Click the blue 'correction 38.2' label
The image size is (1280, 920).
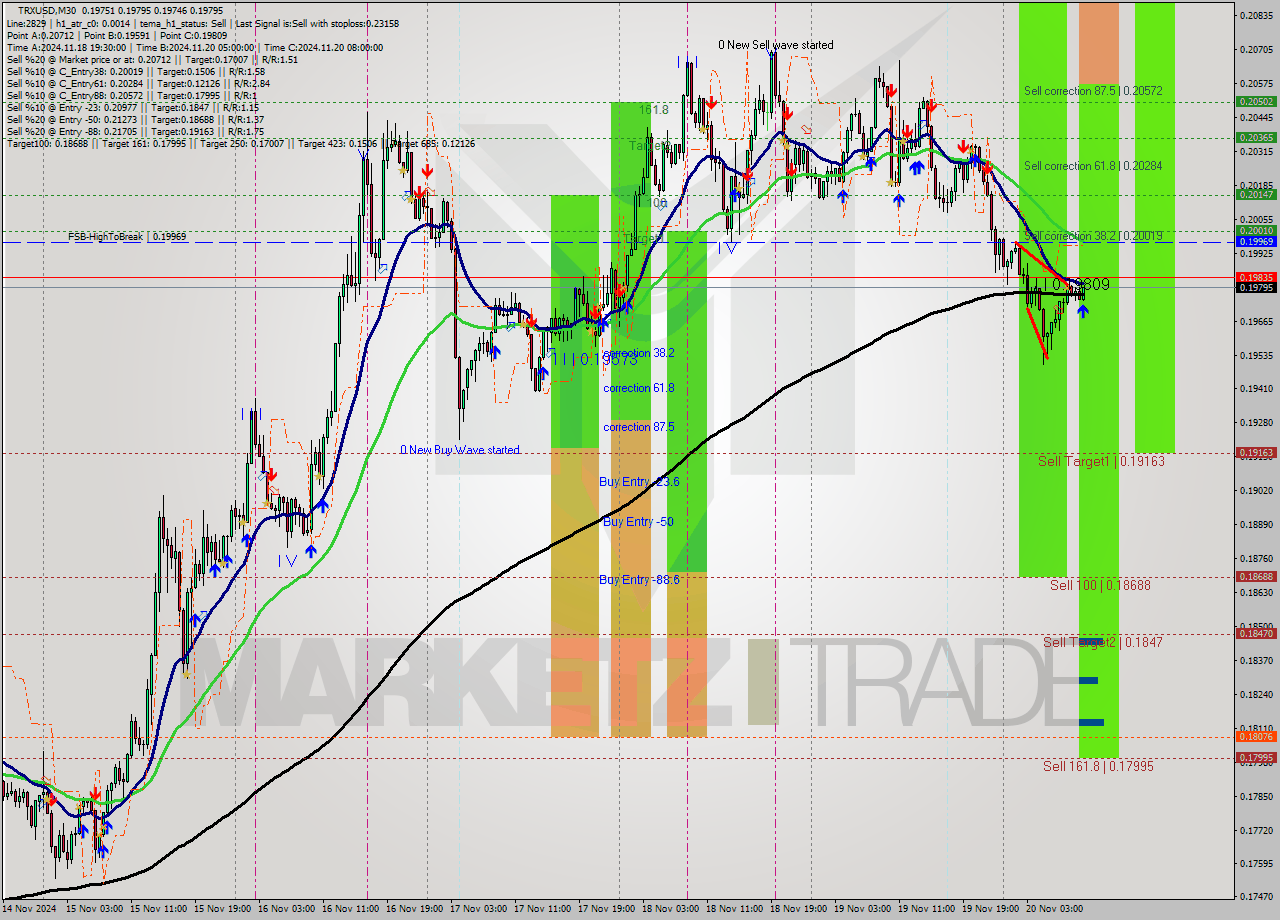coord(639,353)
